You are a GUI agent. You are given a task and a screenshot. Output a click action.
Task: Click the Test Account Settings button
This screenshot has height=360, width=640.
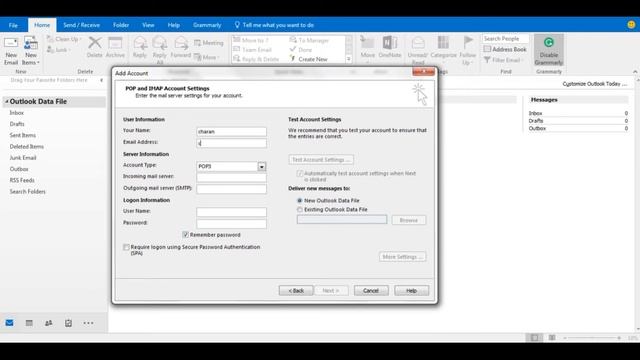[321, 160]
